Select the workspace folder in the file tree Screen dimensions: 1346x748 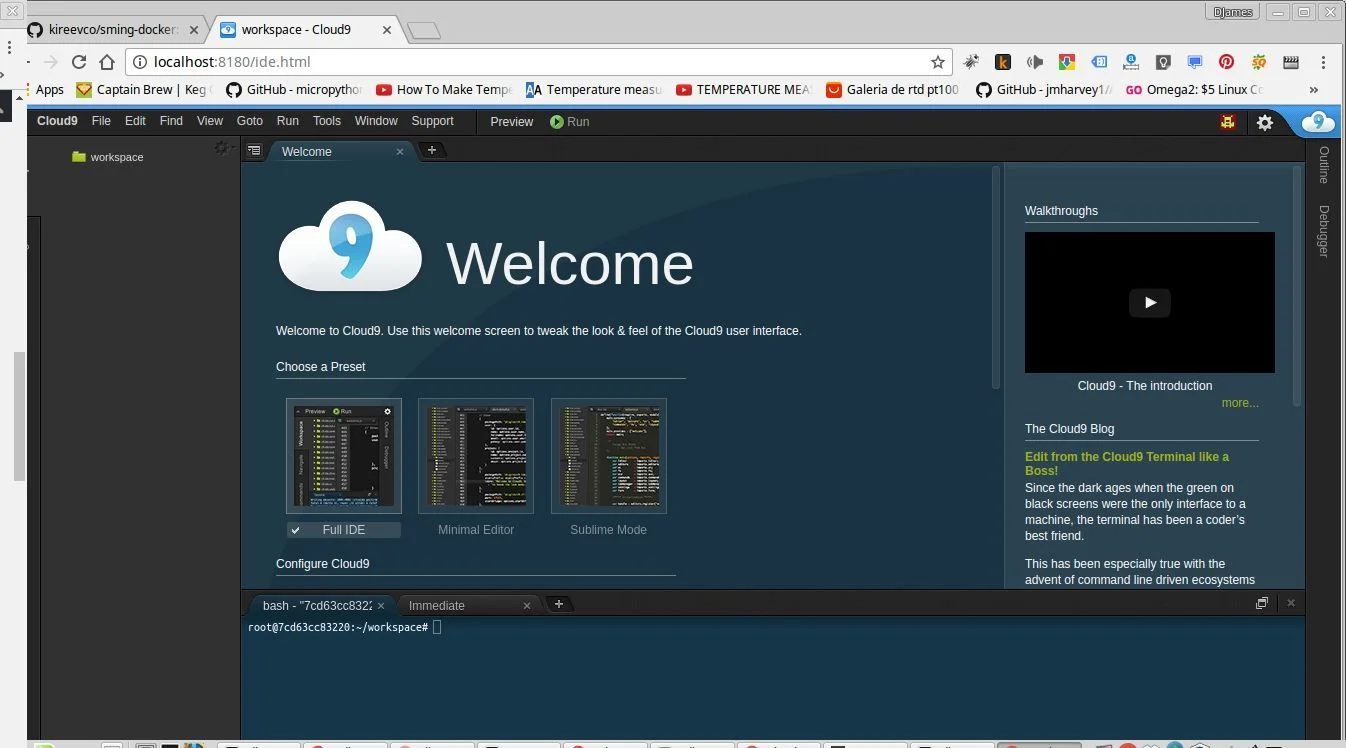pyautogui.click(x=108, y=157)
